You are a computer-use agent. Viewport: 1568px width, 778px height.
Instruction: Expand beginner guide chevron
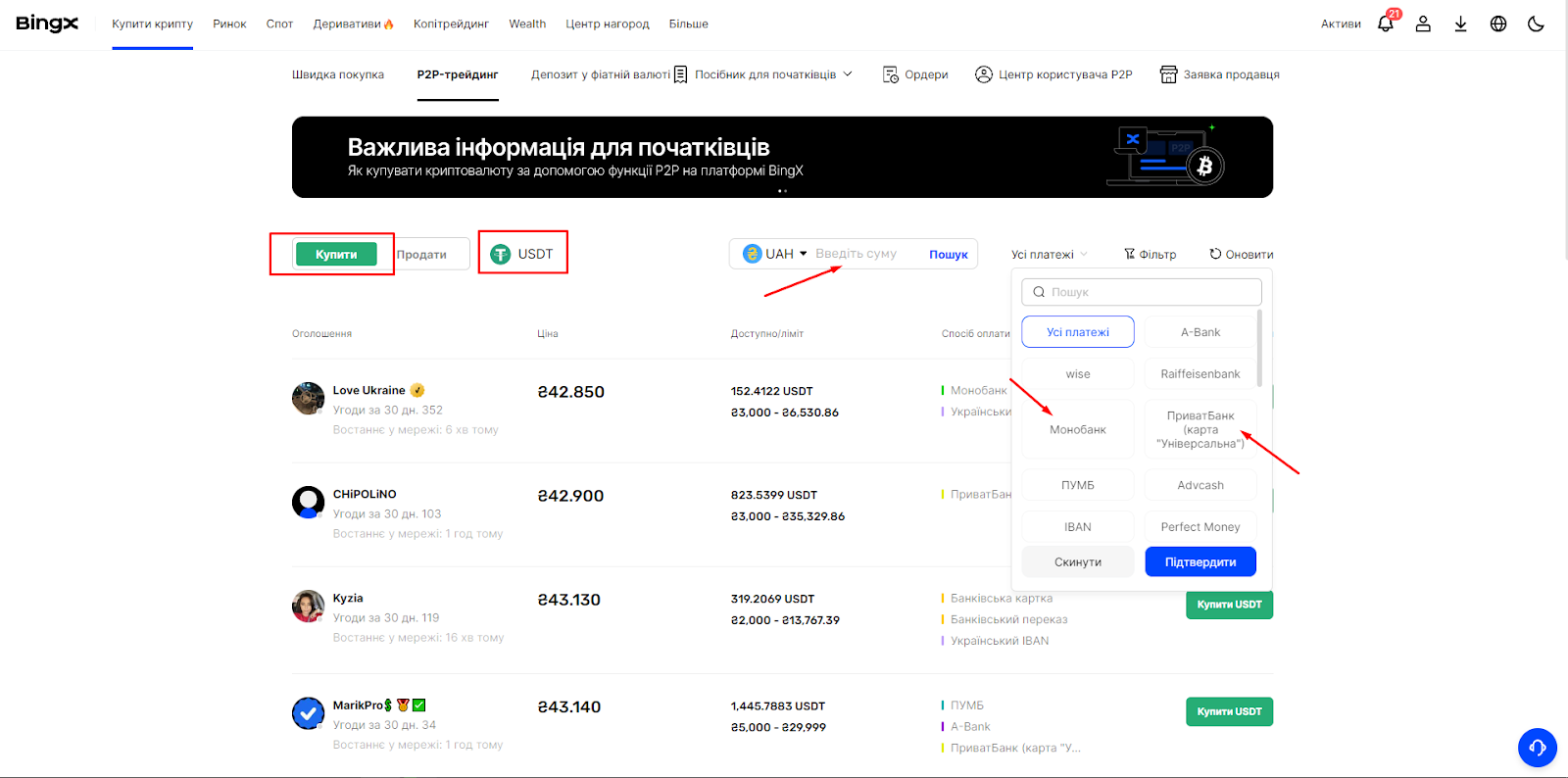click(848, 73)
